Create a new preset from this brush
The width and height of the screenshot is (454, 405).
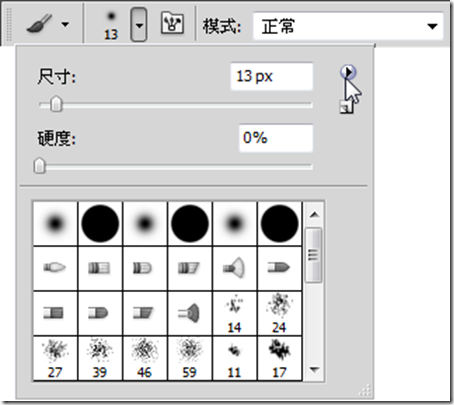pos(346,108)
